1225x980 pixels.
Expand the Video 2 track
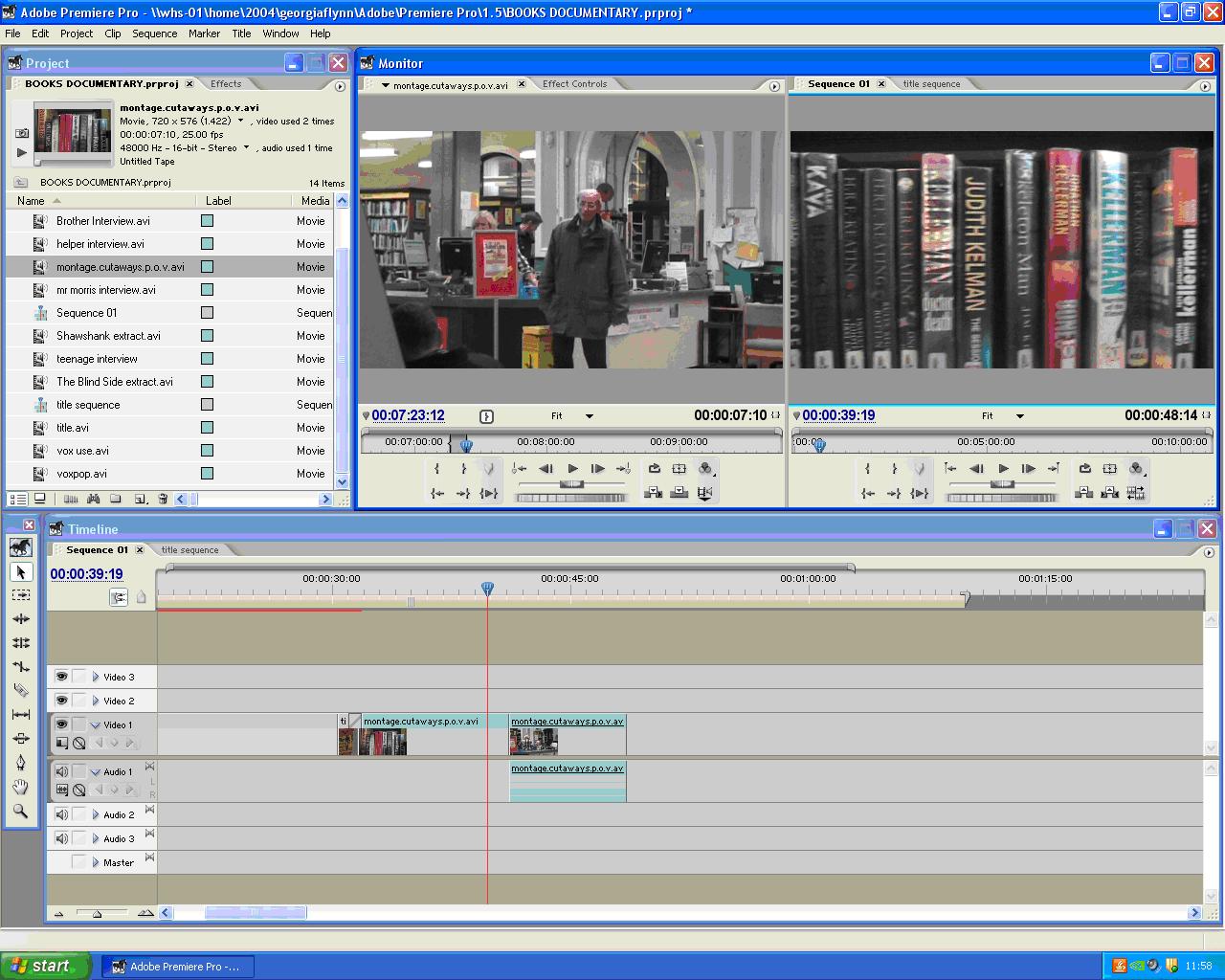96,701
